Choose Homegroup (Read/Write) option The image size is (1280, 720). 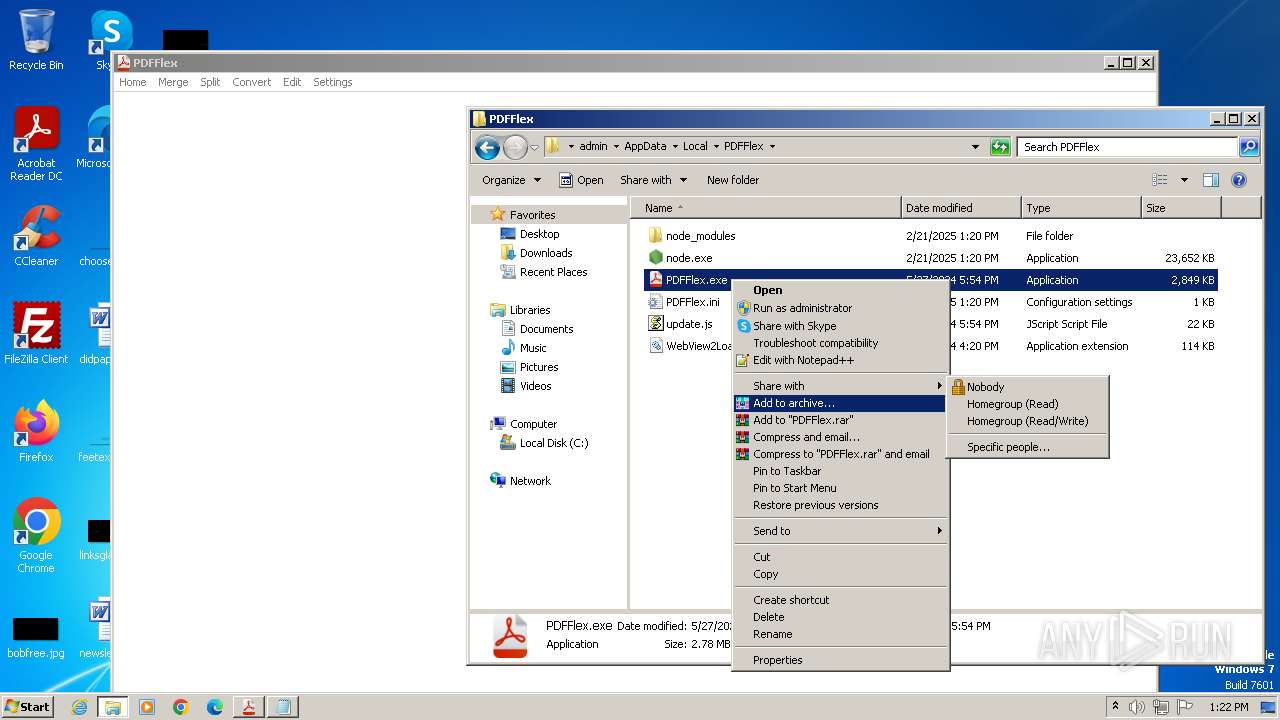tap(1028, 421)
